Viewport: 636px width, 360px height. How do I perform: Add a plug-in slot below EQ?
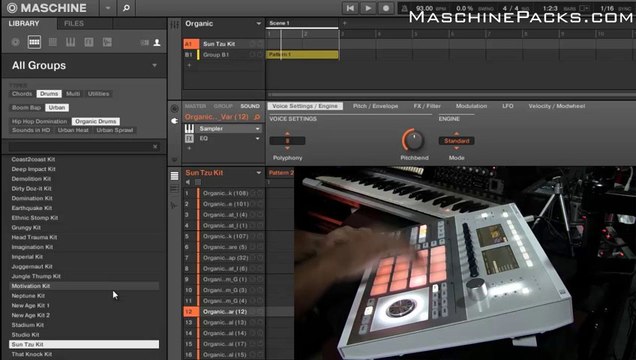189,148
